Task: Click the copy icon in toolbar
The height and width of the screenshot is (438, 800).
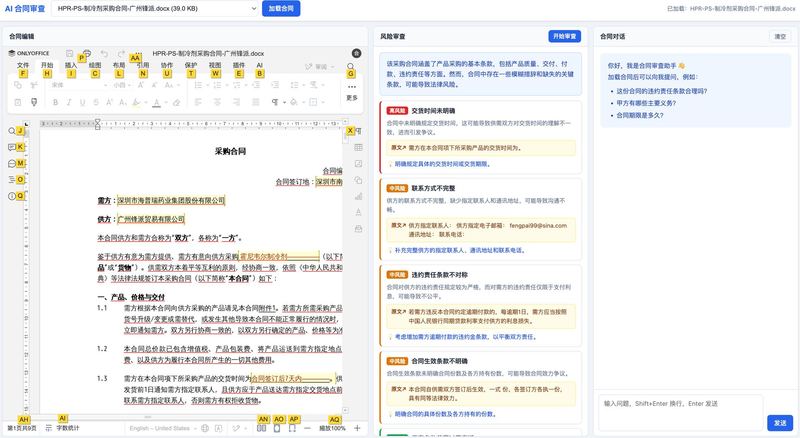Action: click(x=18, y=85)
